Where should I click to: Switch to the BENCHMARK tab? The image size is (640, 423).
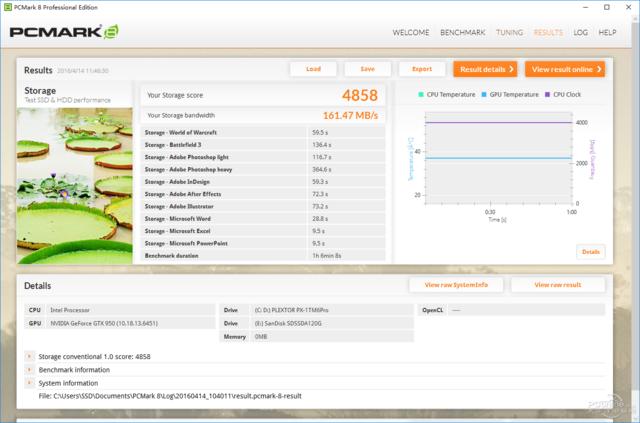click(x=462, y=33)
